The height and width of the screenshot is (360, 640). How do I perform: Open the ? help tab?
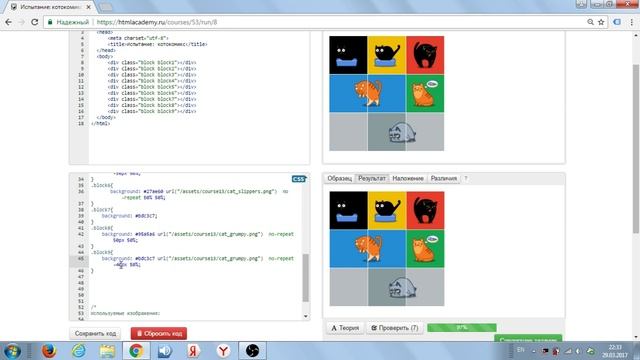(466, 178)
